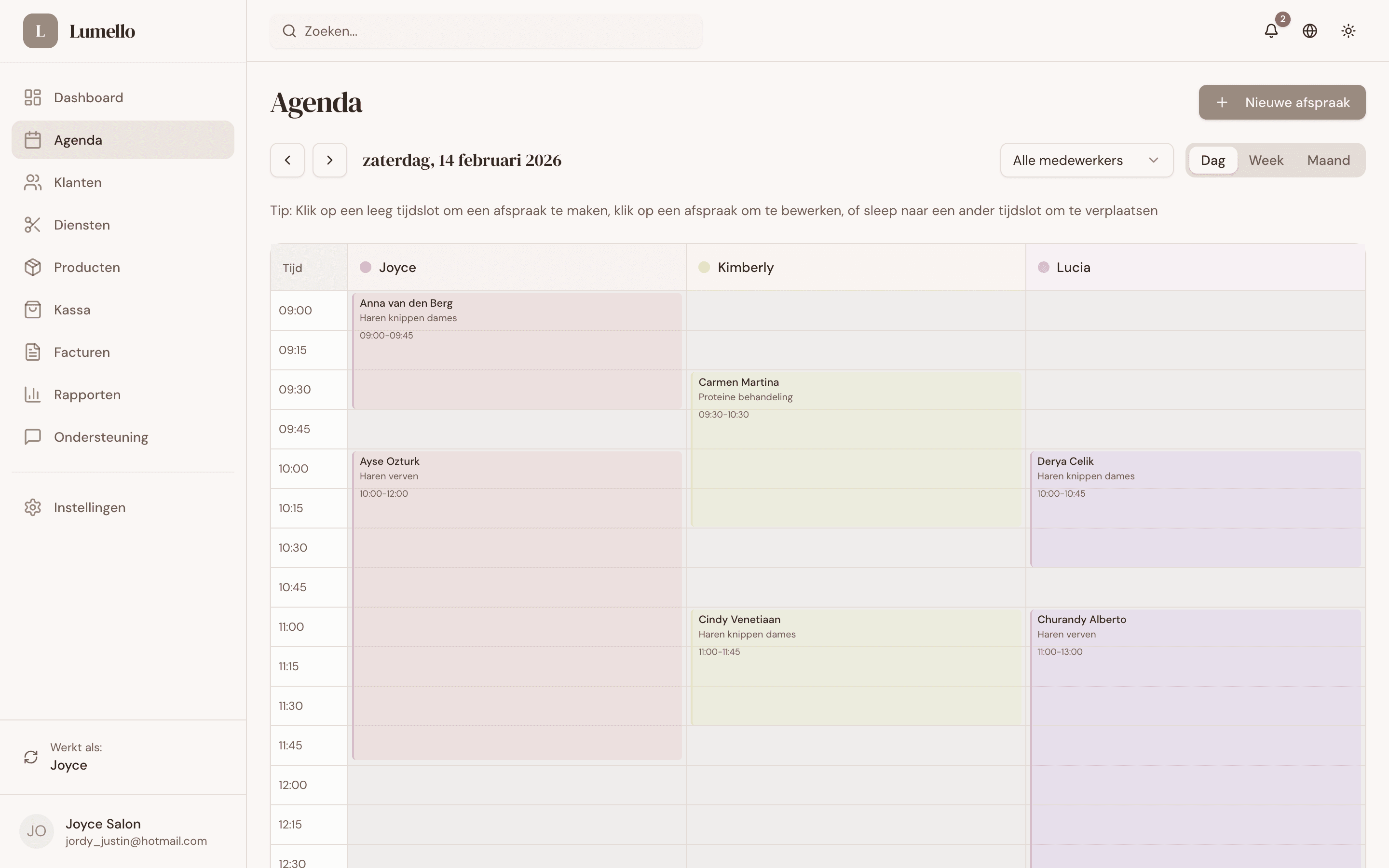Open Klanten via the people icon
Screen dimensions: 1389x868
33,182
